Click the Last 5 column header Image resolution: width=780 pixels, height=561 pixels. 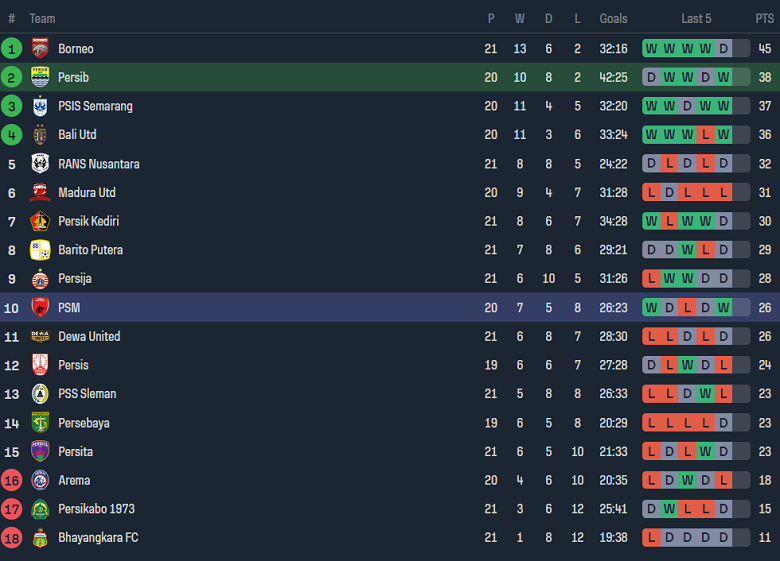pyautogui.click(x=696, y=19)
